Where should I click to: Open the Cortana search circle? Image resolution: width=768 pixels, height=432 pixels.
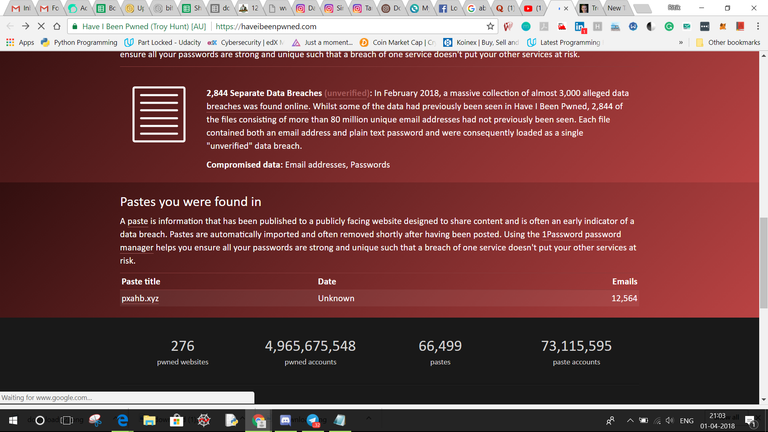point(40,420)
